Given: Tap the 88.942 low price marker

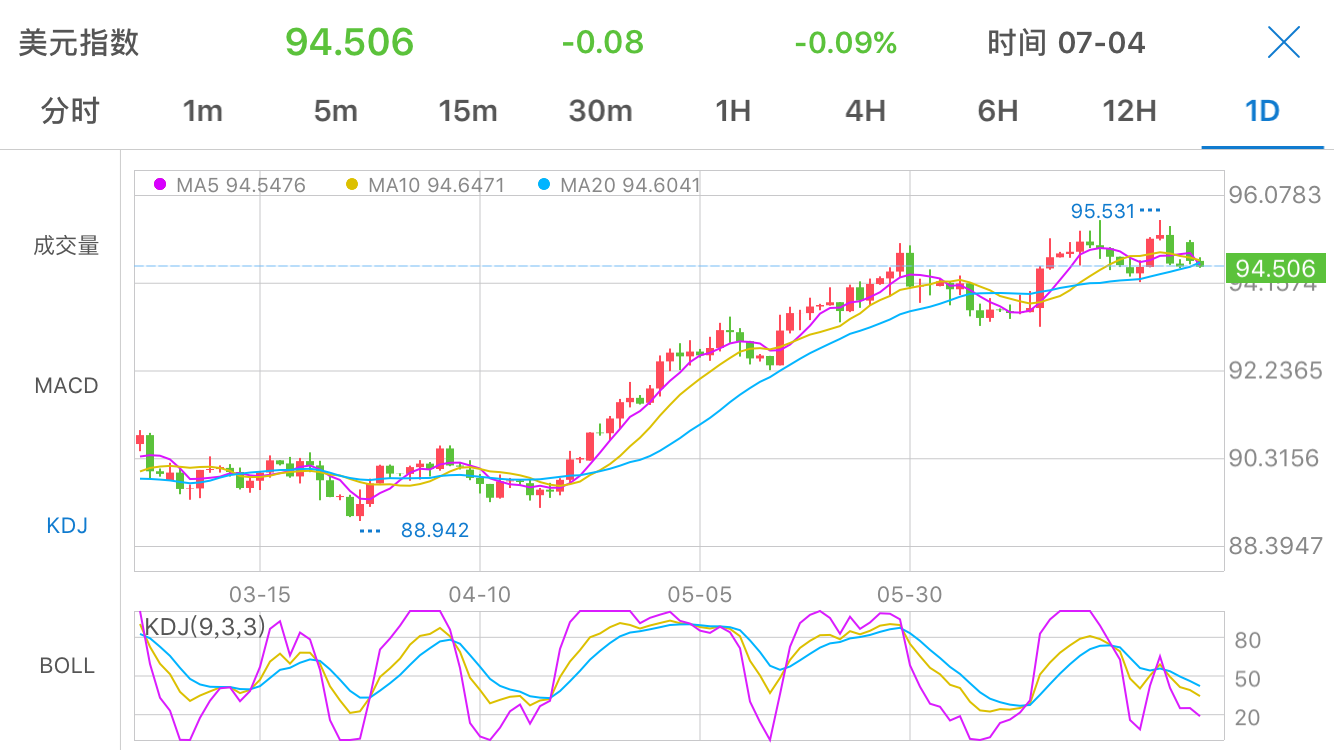Looking at the screenshot, I should [434, 531].
